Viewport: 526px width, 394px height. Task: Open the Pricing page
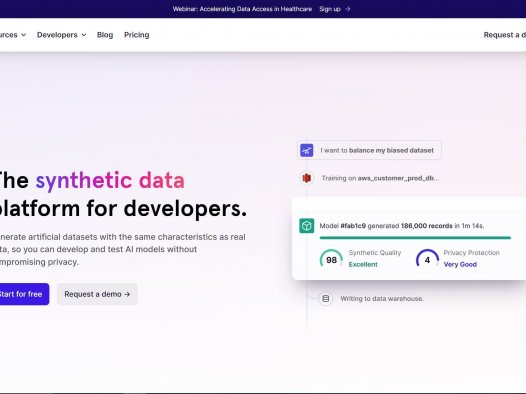pos(137,35)
